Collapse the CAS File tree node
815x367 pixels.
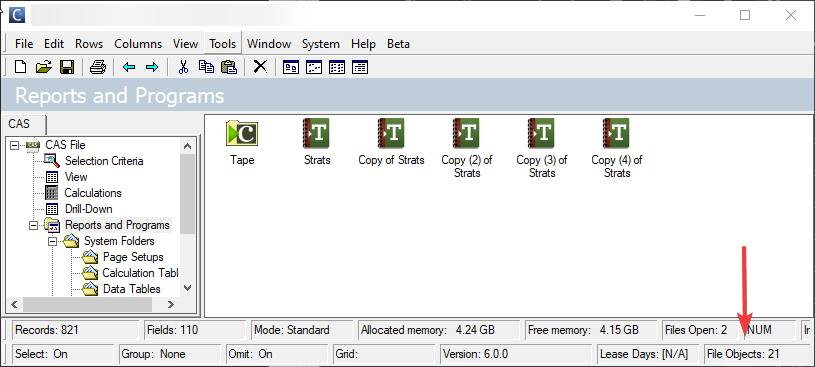[x=14, y=145]
